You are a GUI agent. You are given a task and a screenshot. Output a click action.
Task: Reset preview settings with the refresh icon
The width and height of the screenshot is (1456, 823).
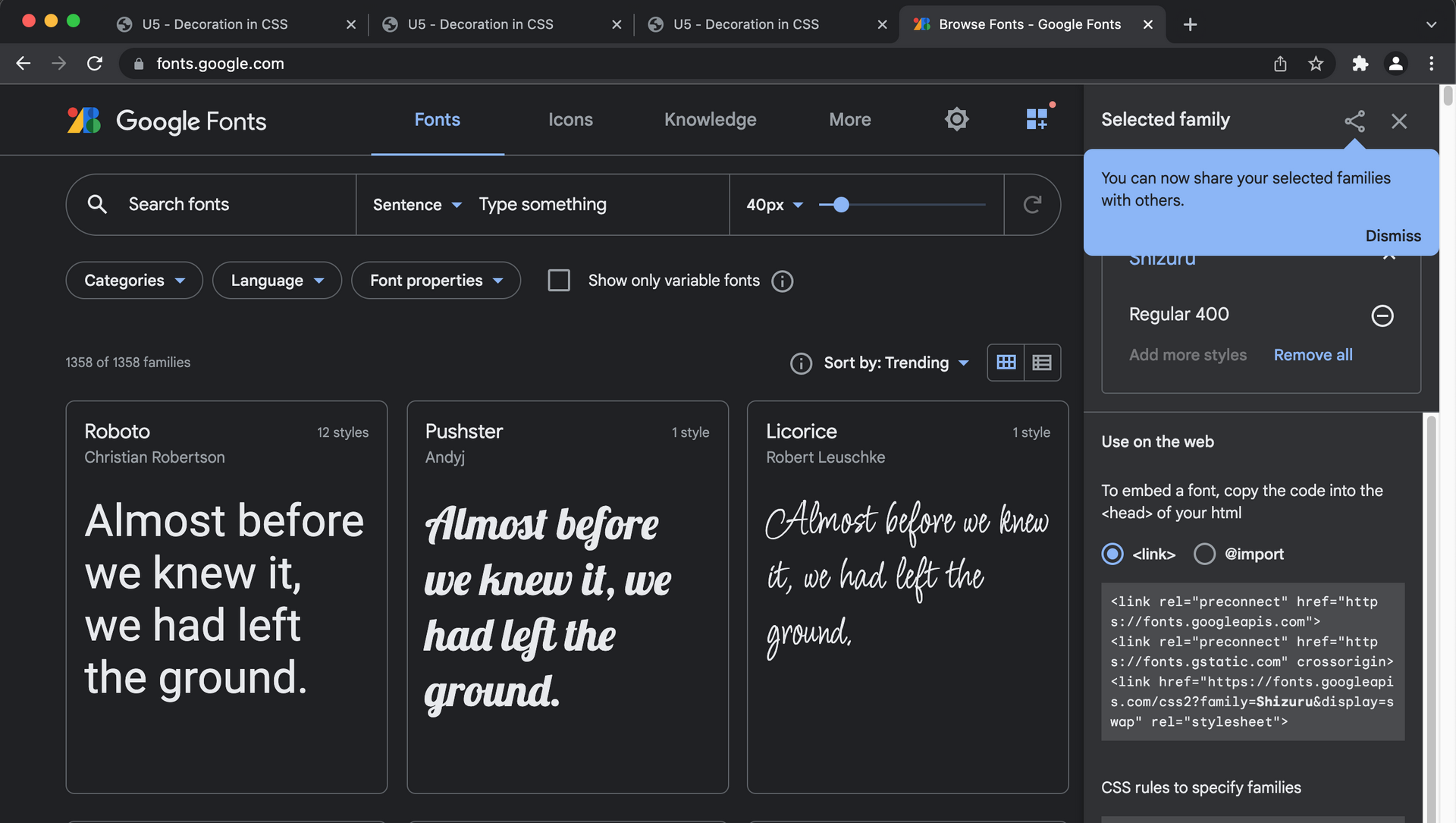coord(1032,205)
